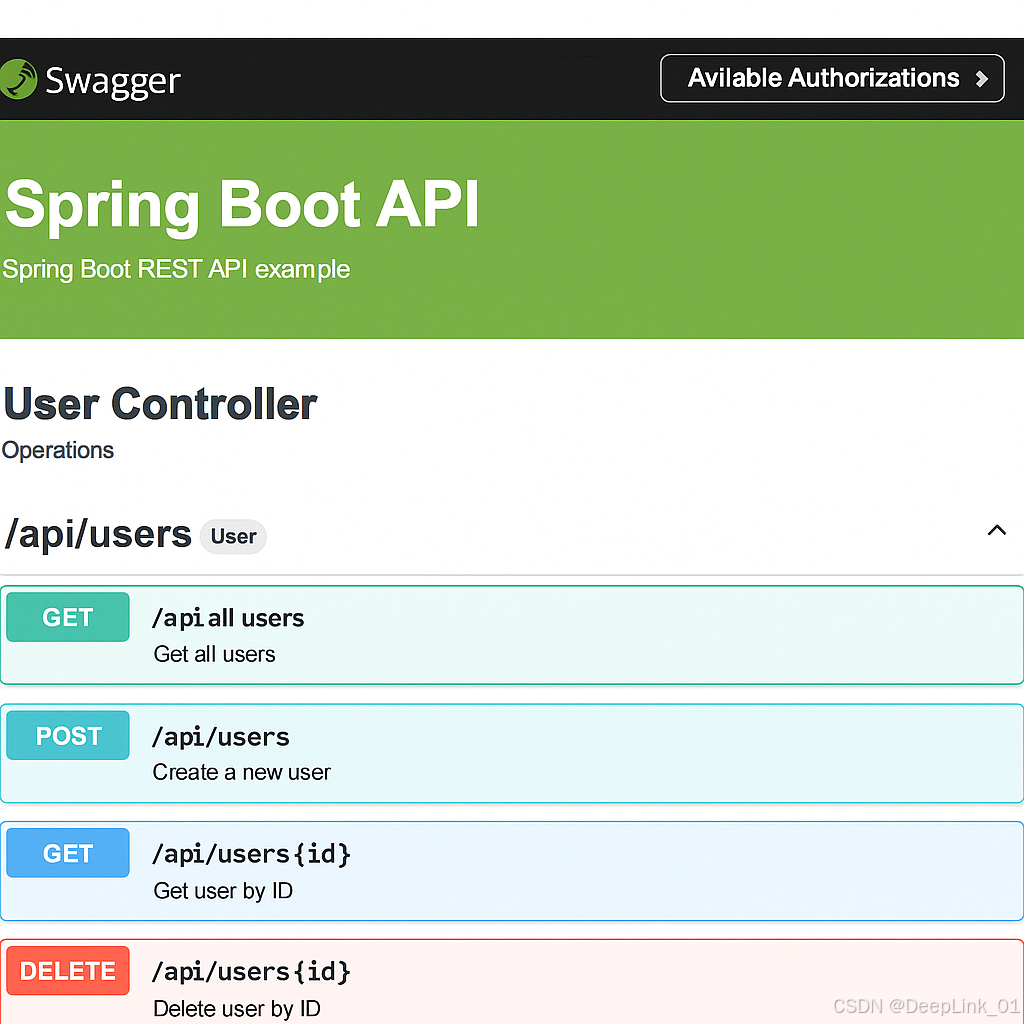This screenshot has width=1024, height=1024.
Task: Click the green GET badge for all users
Action: (68, 617)
